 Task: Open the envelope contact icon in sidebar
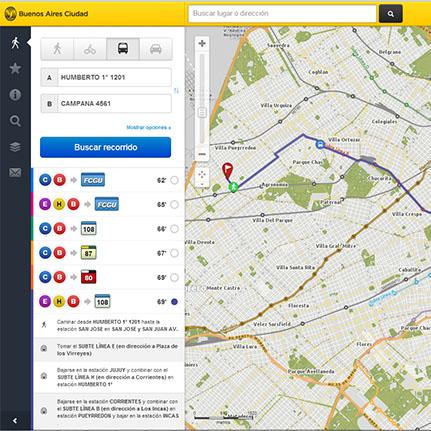[x=15, y=172]
